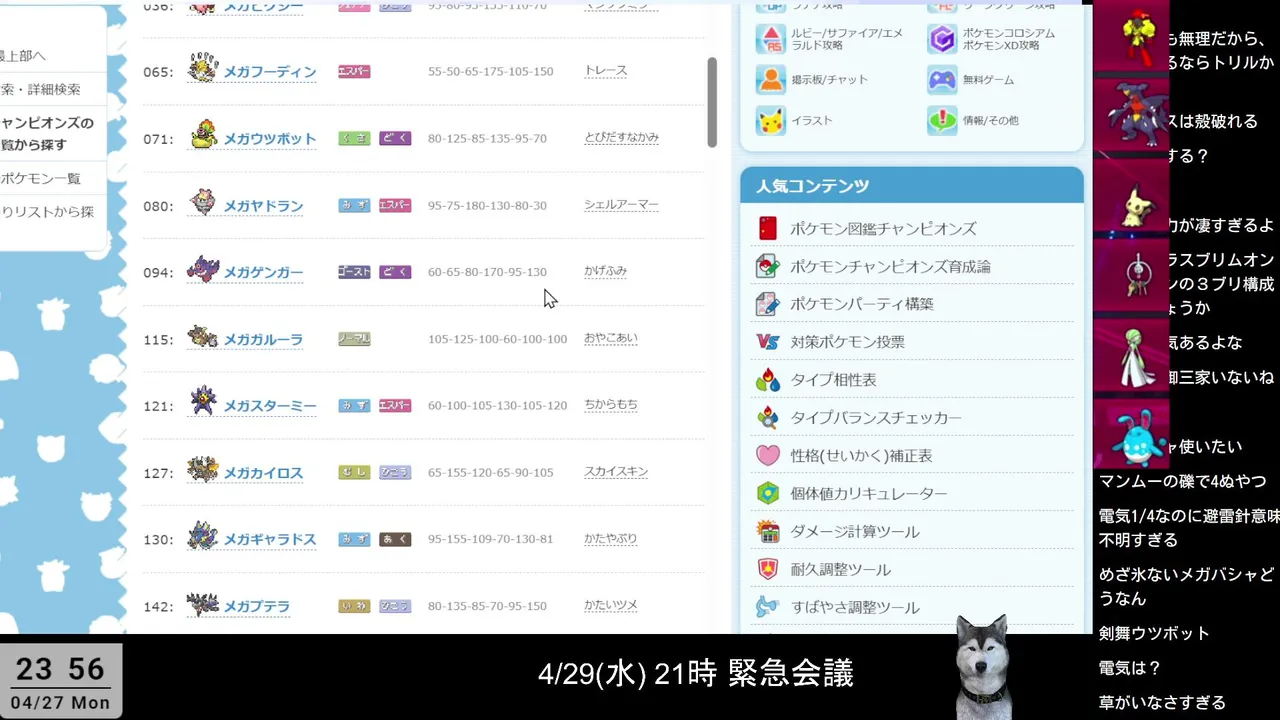Image resolution: width=1280 pixels, height=720 pixels.
Task: Click the メガフーディン sprite icon
Action: point(203,69)
